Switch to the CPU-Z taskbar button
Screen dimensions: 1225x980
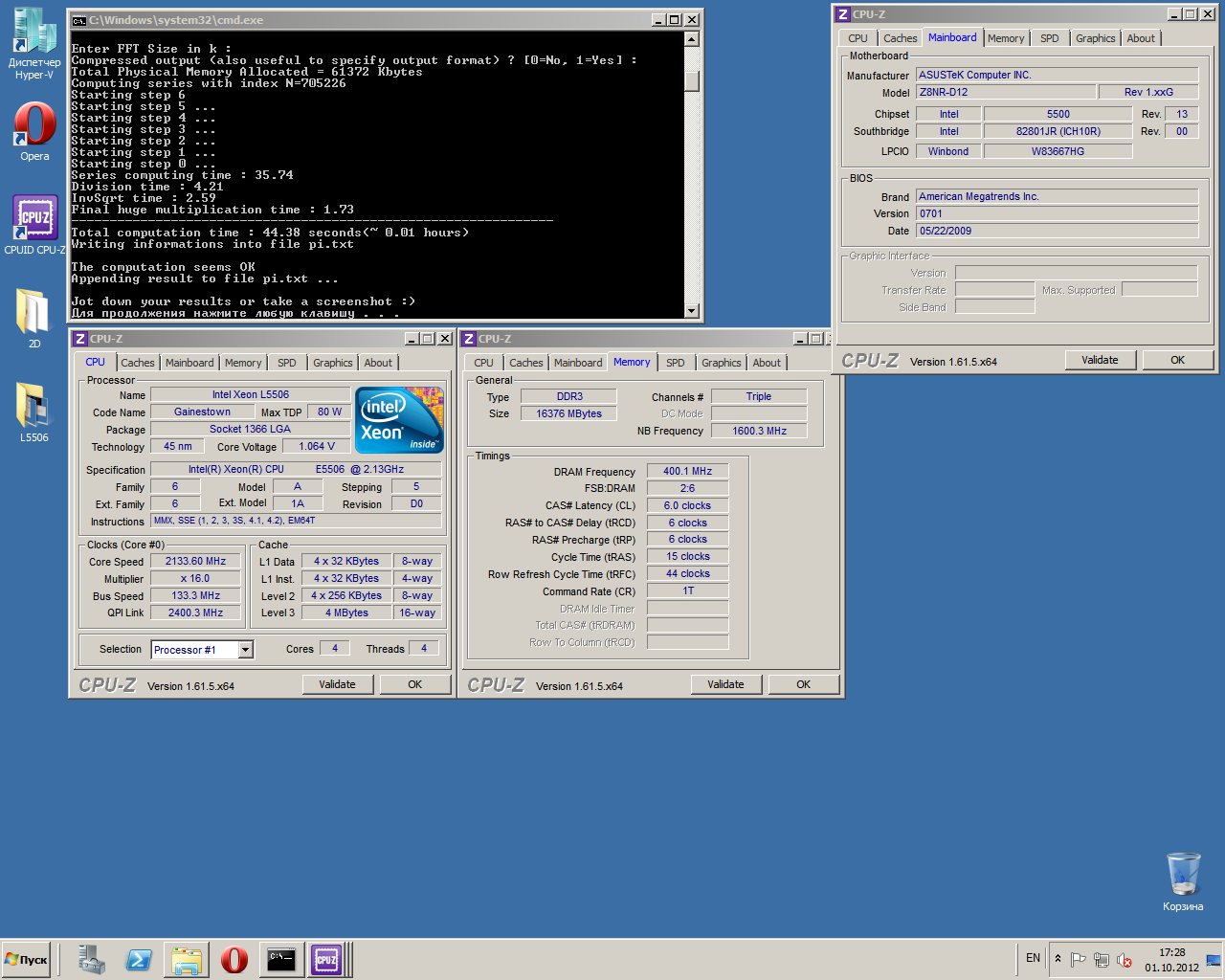[327, 959]
